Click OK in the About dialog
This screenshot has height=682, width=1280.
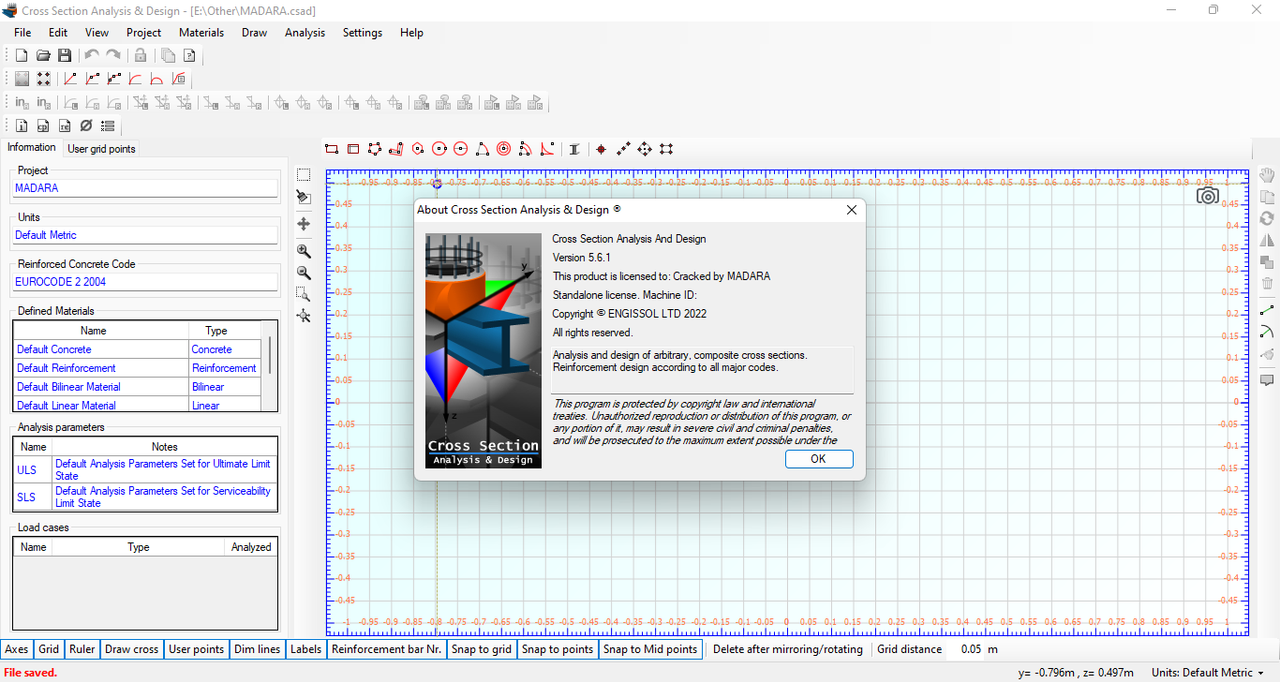pyautogui.click(x=818, y=459)
